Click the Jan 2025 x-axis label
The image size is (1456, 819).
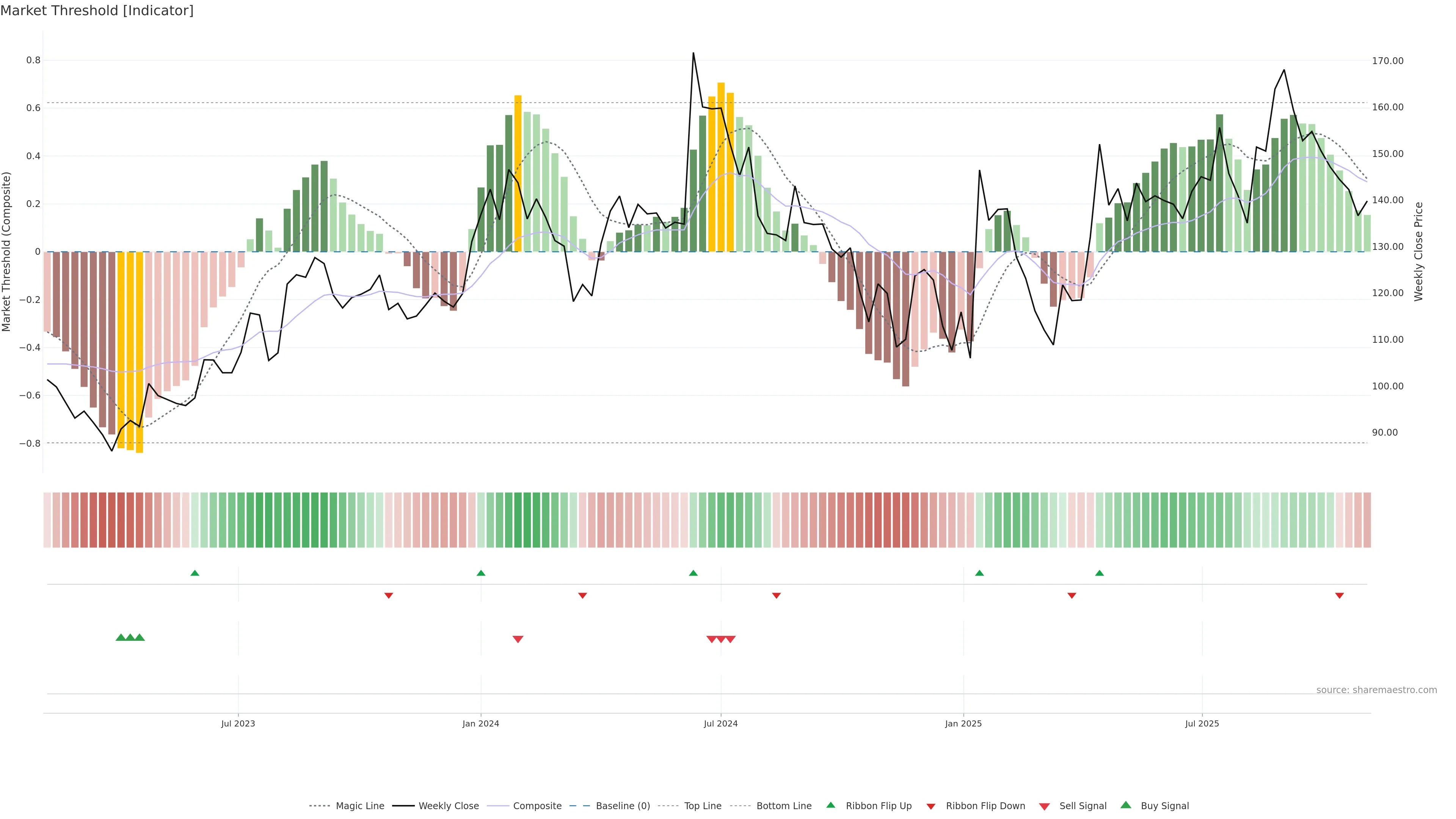tap(963, 723)
